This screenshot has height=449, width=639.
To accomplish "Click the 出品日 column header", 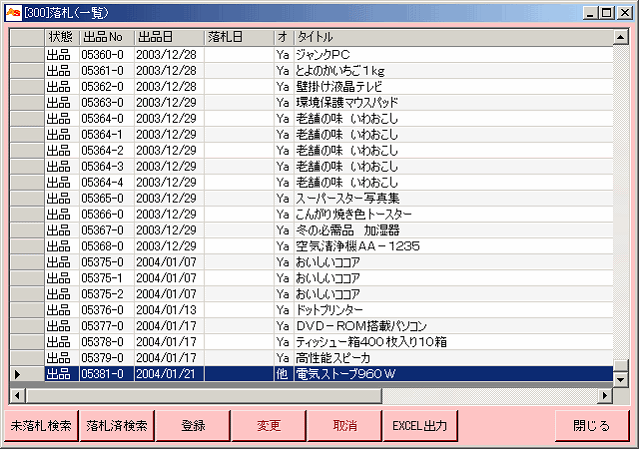I will coord(169,37).
